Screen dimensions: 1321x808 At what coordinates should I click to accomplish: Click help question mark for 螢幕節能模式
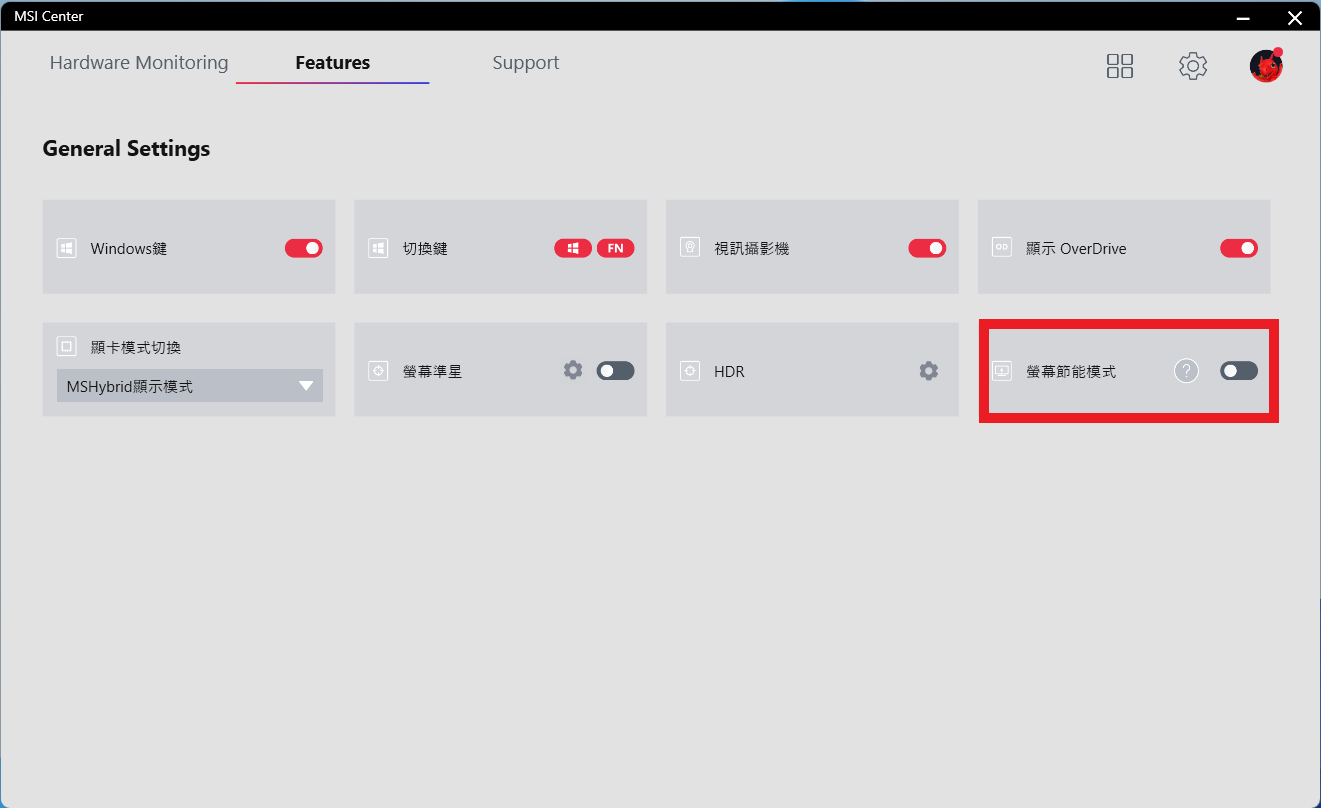pos(1185,371)
